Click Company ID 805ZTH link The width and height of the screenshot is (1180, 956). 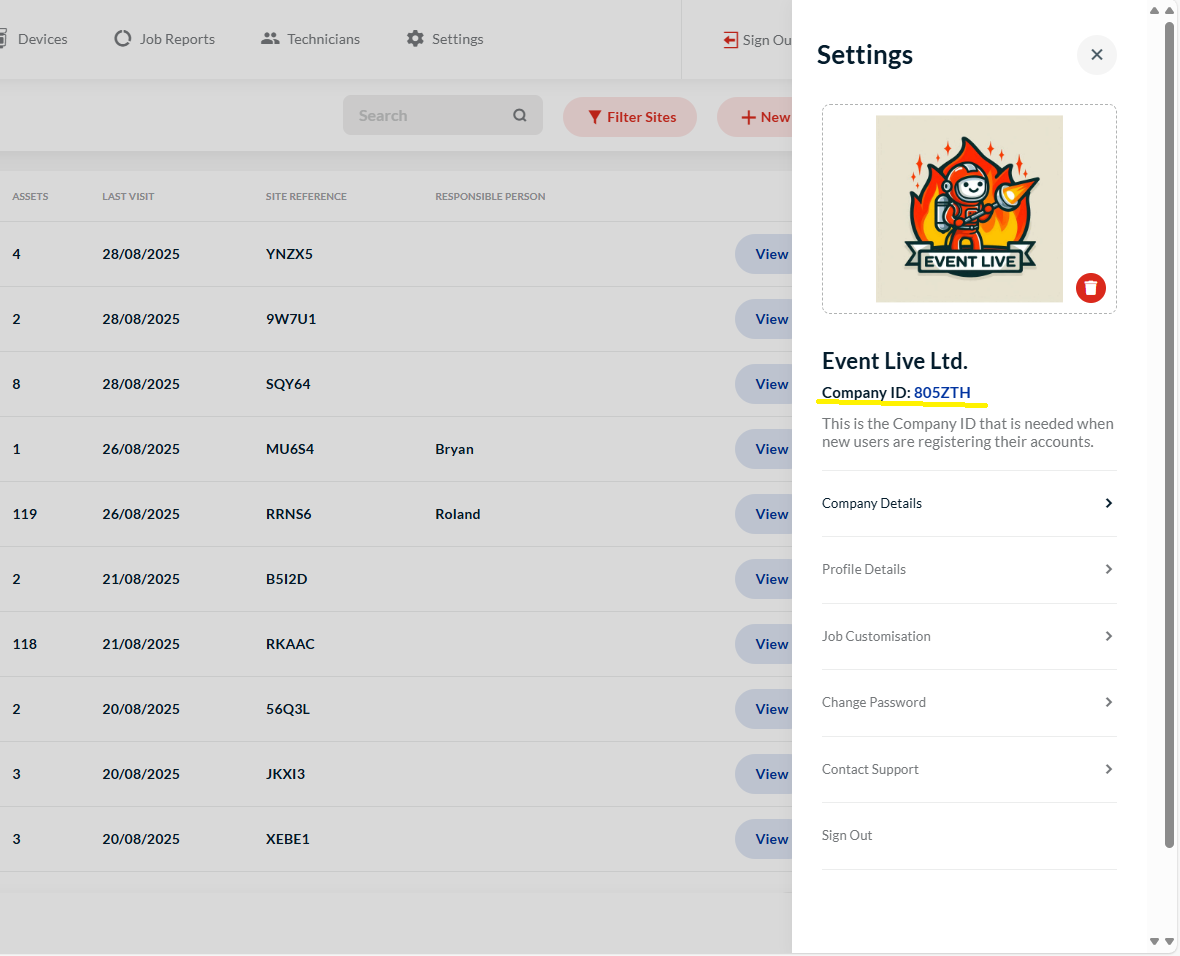(941, 392)
